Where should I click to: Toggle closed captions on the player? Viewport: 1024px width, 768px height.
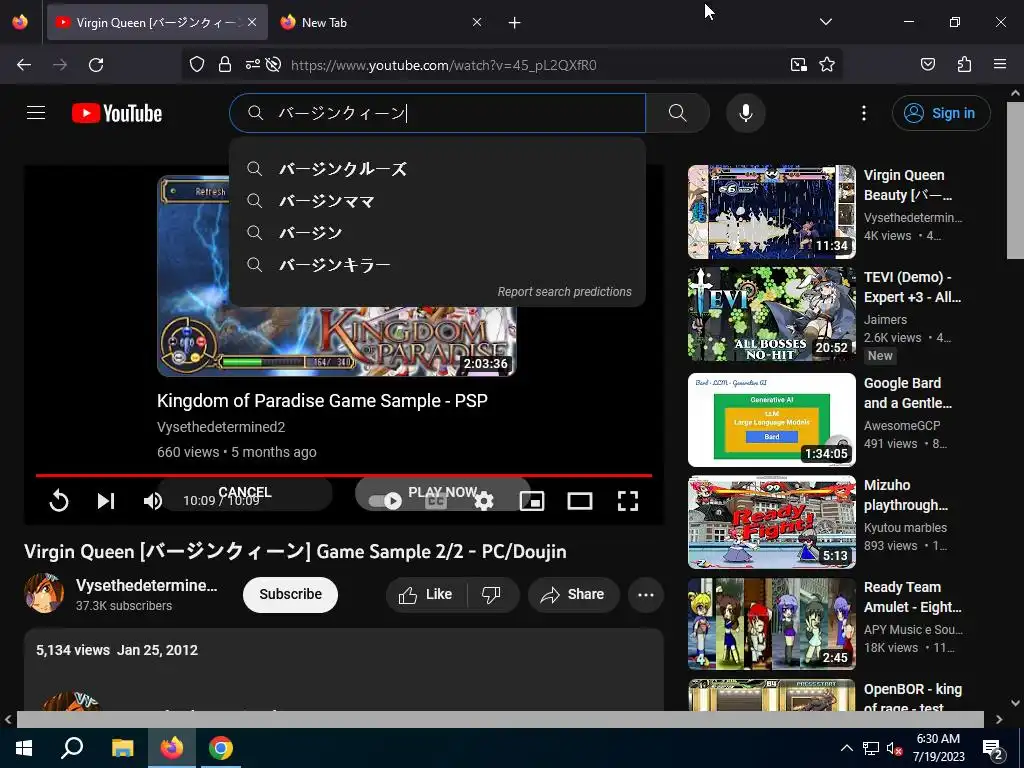pos(436,501)
